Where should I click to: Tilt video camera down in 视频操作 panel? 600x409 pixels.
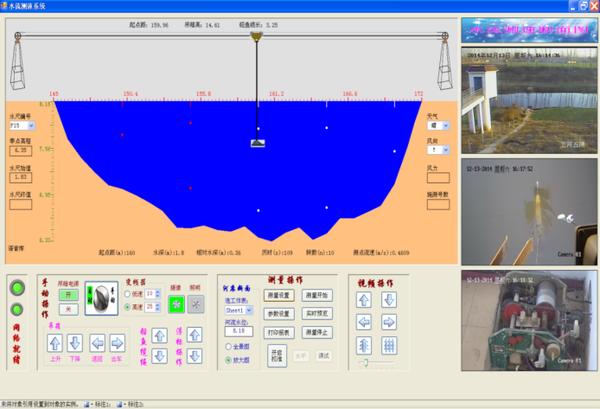pyautogui.click(x=389, y=300)
